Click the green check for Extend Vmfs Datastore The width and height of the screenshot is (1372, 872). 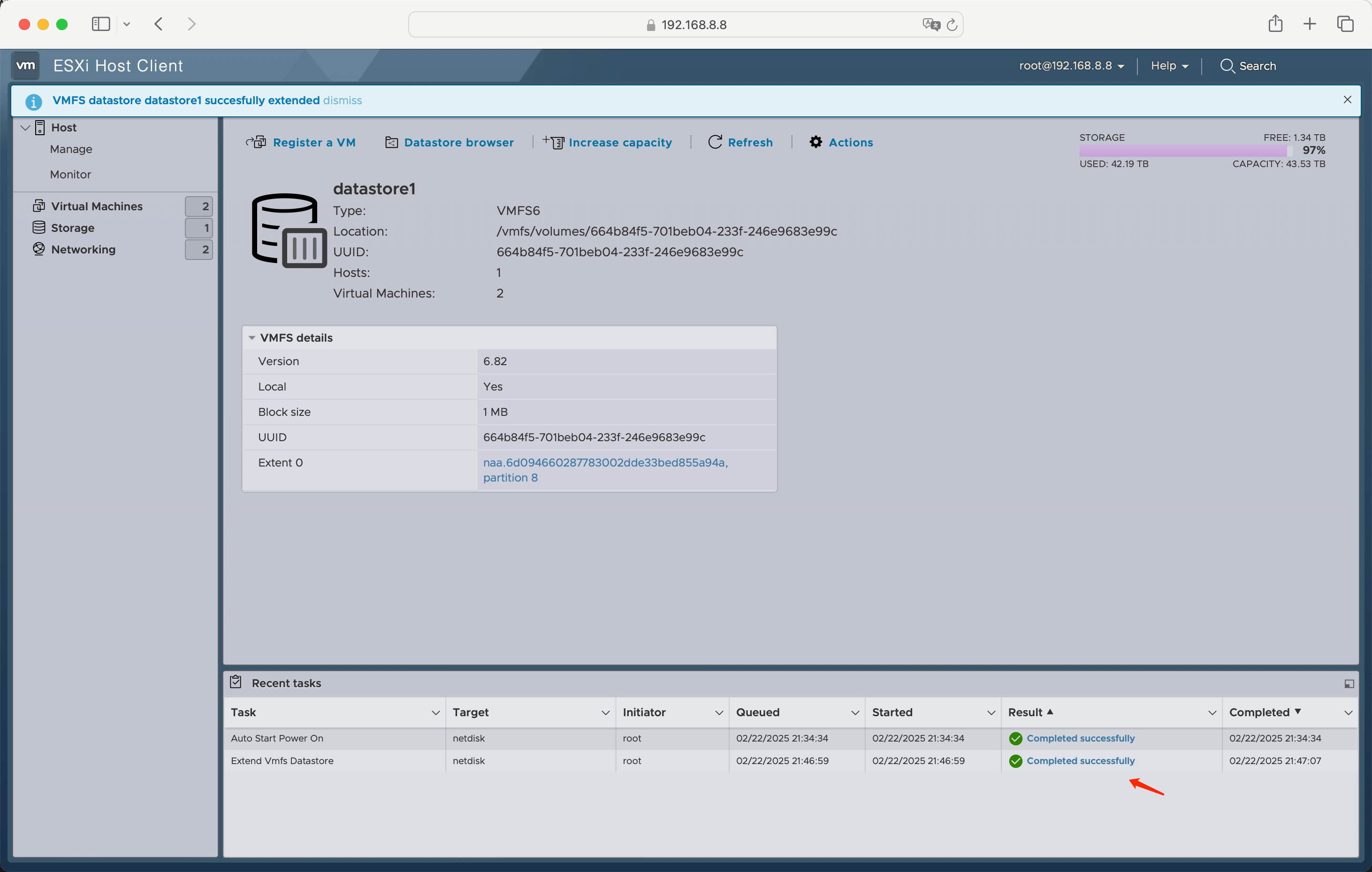point(1015,761)
